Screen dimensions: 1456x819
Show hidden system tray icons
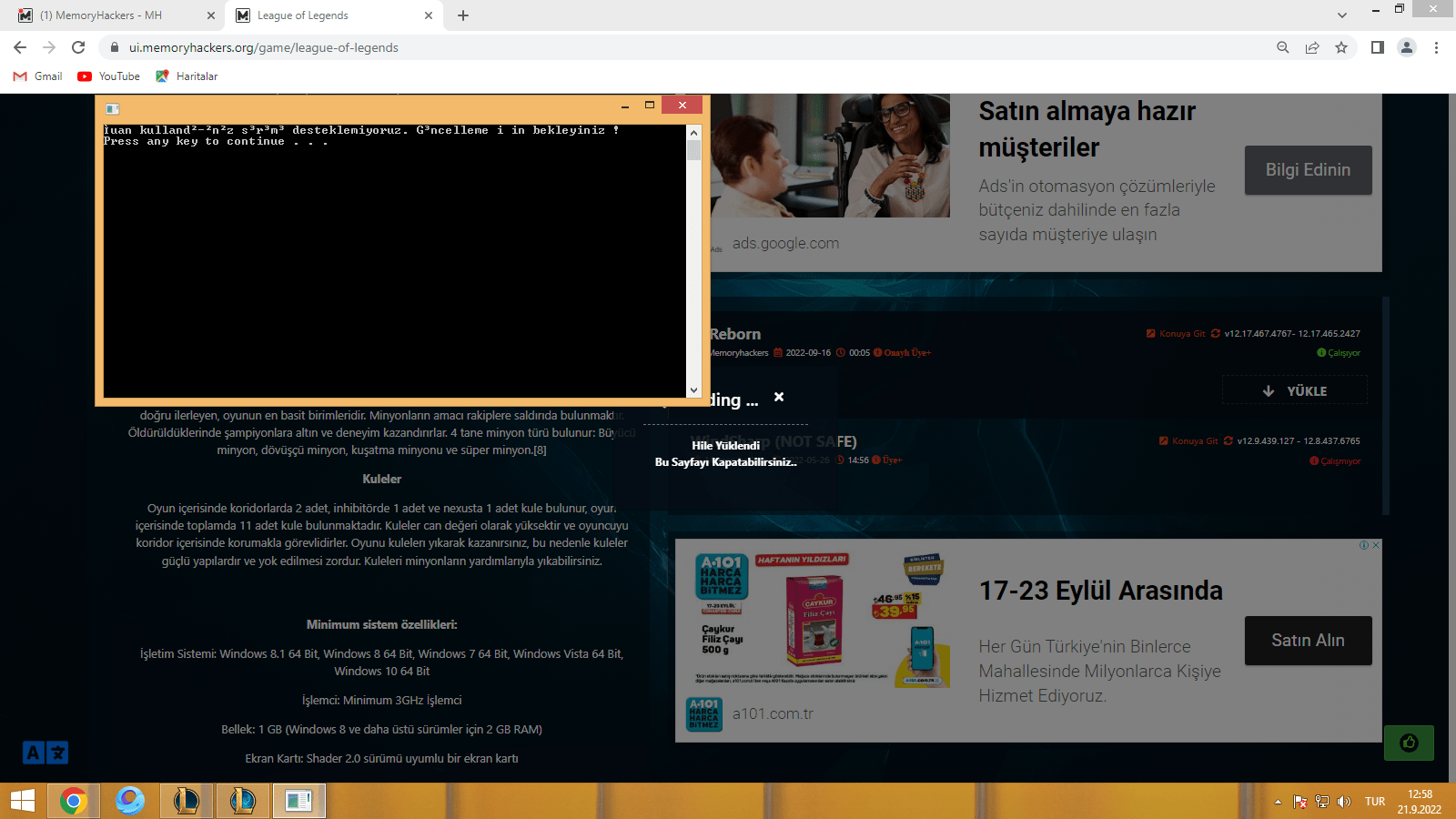coord(1278,802)
